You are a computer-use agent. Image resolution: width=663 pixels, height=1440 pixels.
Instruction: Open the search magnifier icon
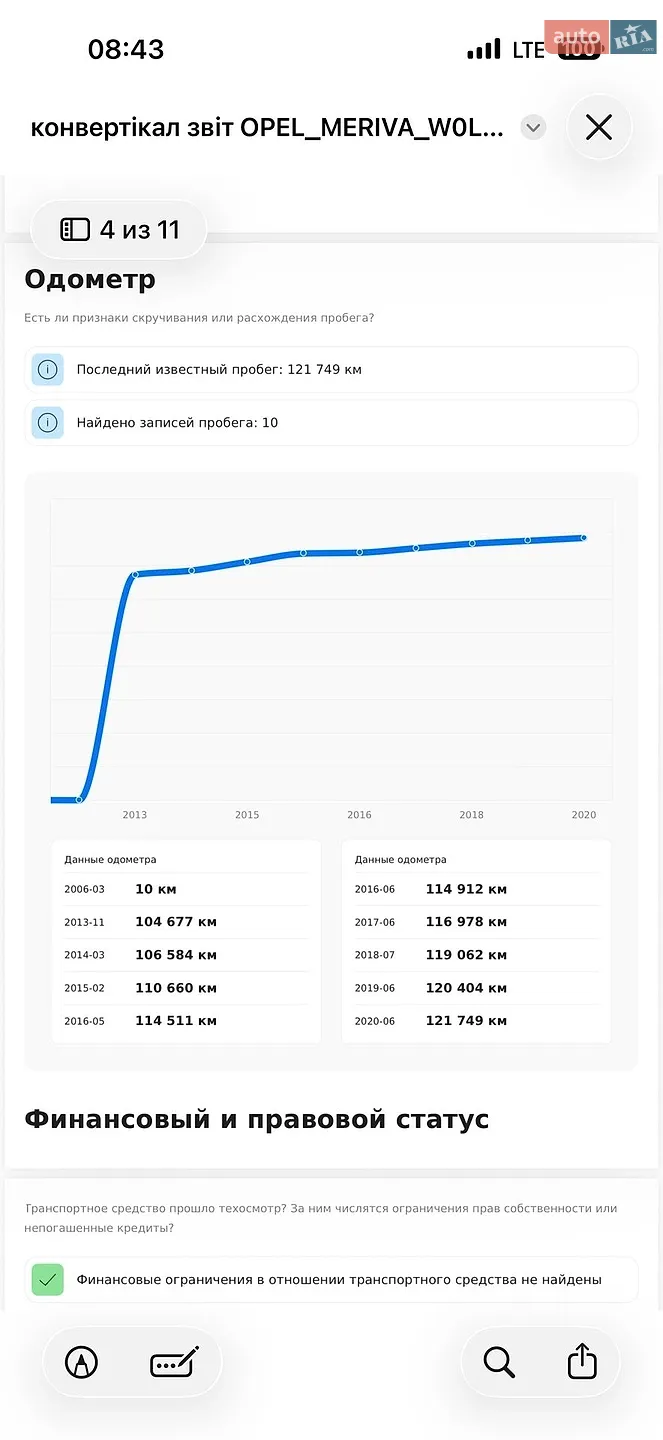(498, 1362)
